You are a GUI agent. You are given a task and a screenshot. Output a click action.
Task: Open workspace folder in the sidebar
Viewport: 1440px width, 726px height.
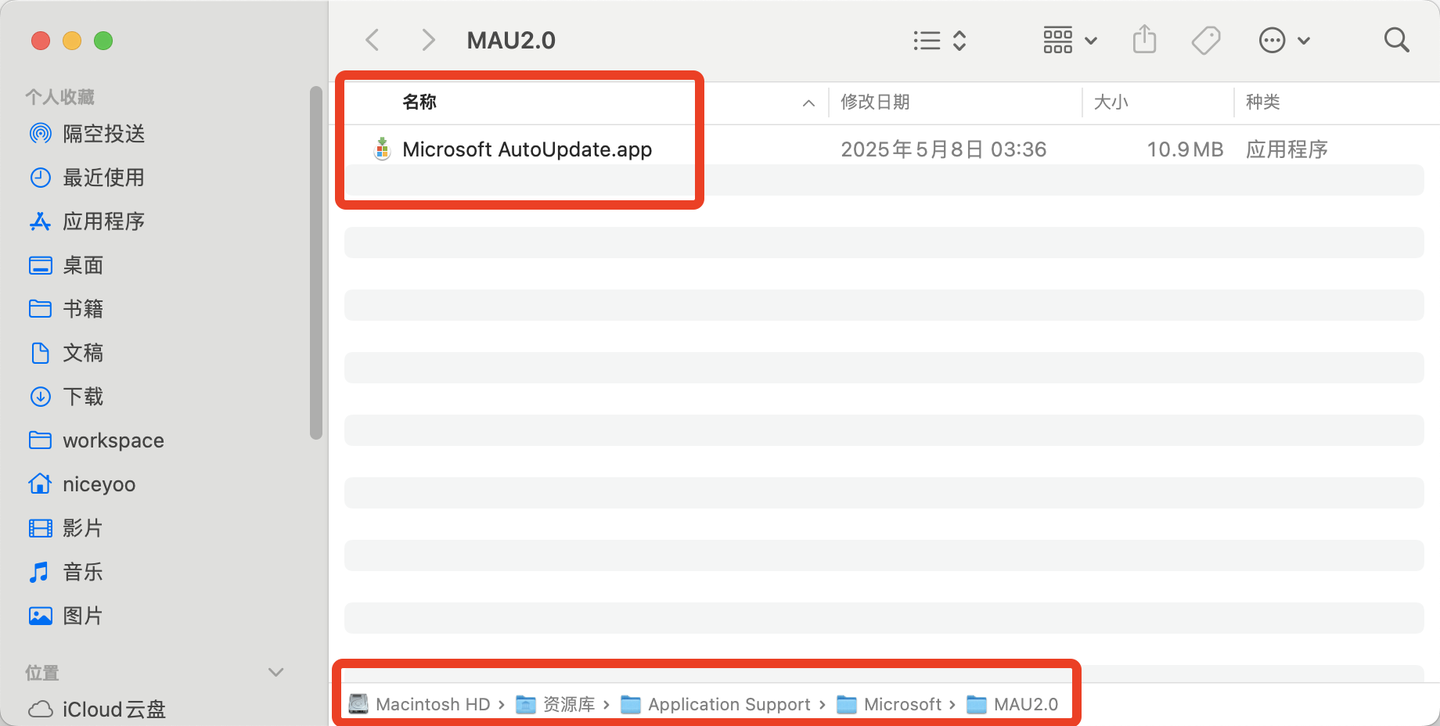click(113, 441)
